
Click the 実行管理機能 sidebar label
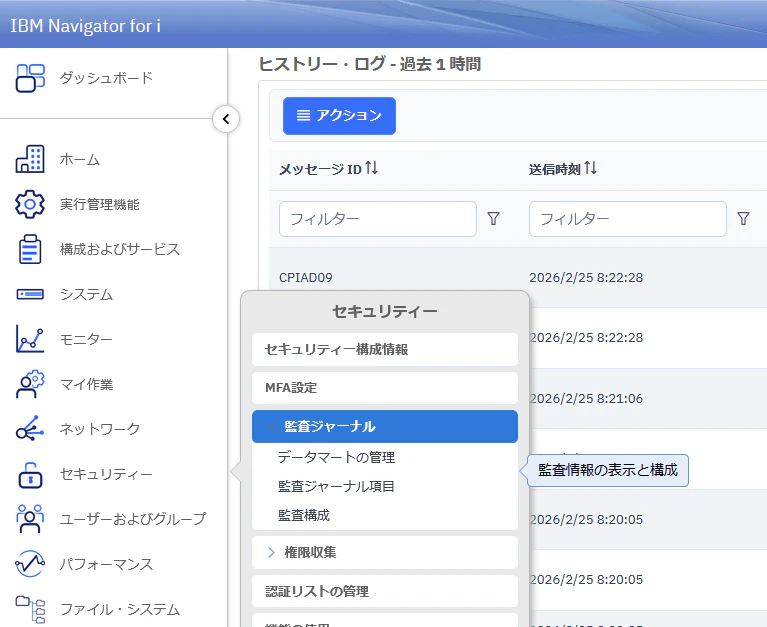coord(100,204)
